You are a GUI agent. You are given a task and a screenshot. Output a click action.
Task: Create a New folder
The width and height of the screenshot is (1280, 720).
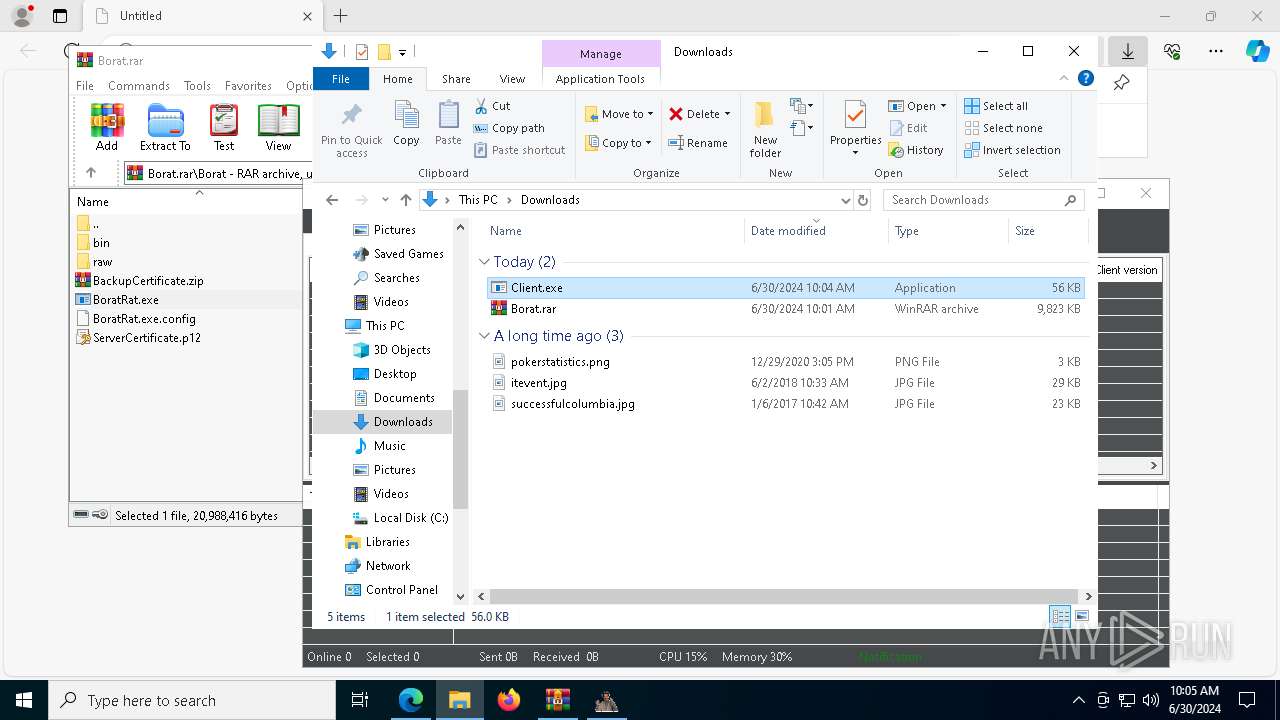765,129
